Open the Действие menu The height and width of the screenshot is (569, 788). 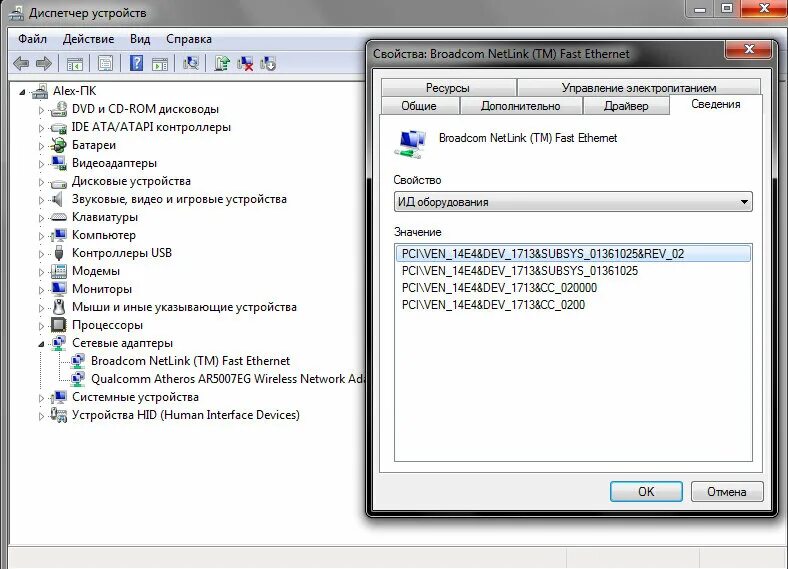(x=88, y=39)
